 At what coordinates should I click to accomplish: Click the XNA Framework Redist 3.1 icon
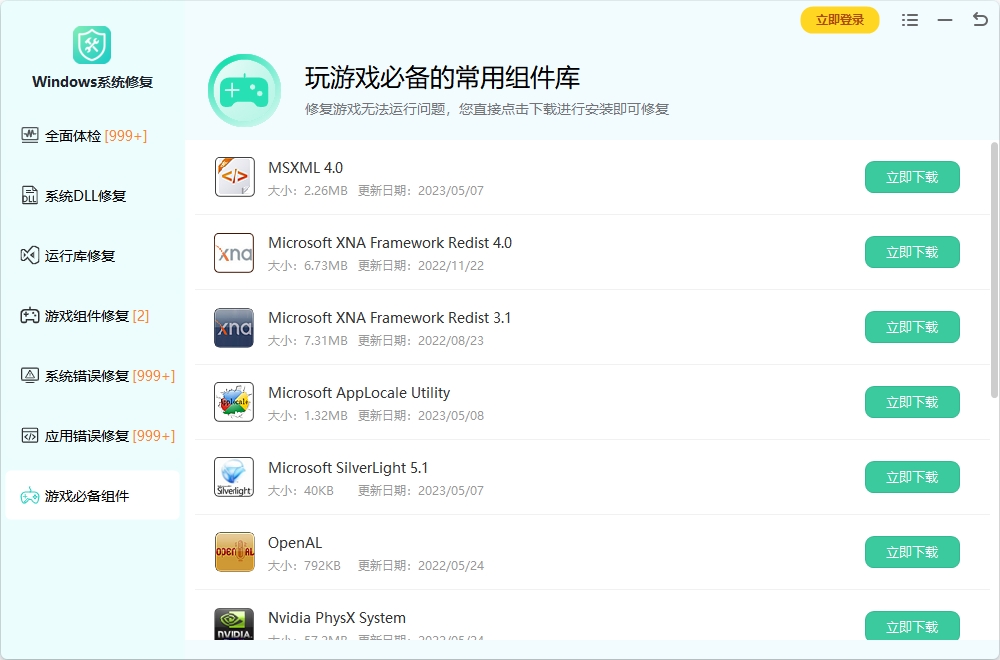[234, 327]
